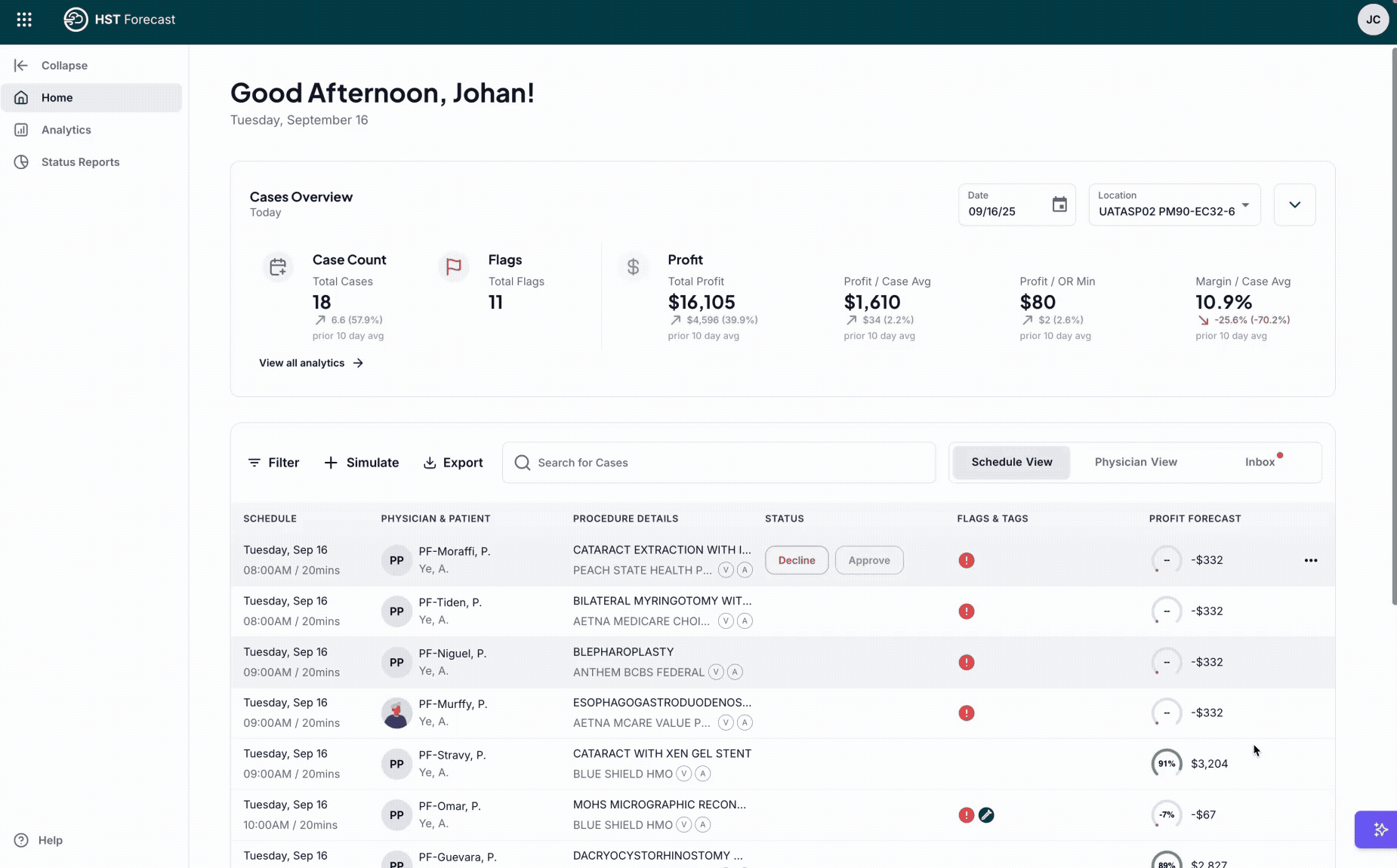1397x868 pixels.
Task: Click the red alert flag on PF-Tiden row
Action: (x=966, y=611)
